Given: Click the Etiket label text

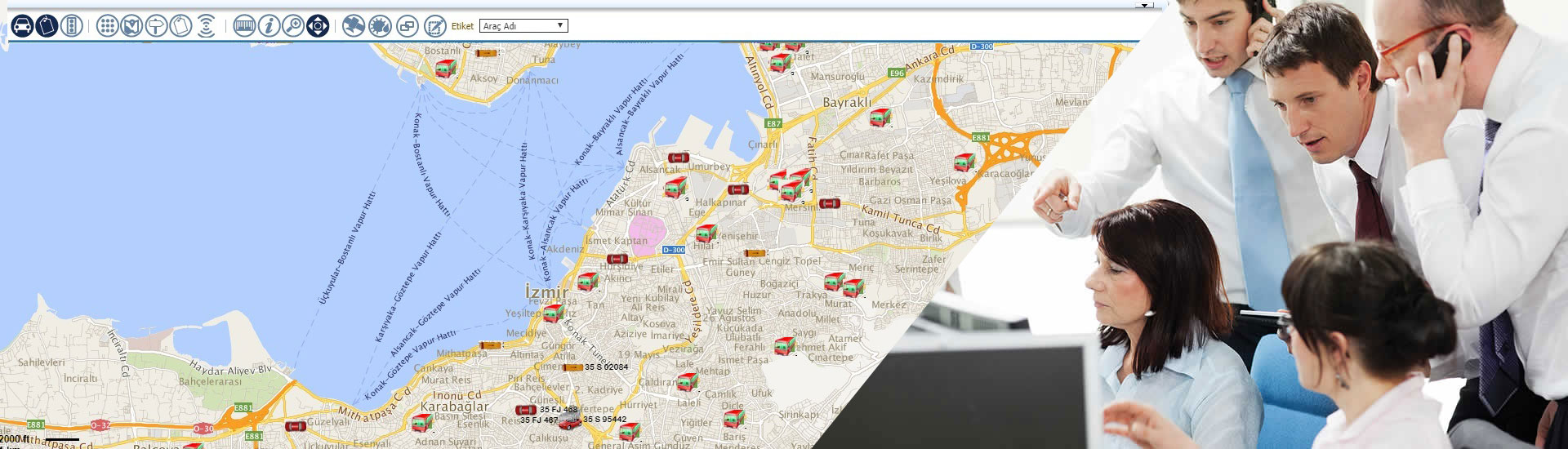Looking at the screenshot, I should pos(462,26).
